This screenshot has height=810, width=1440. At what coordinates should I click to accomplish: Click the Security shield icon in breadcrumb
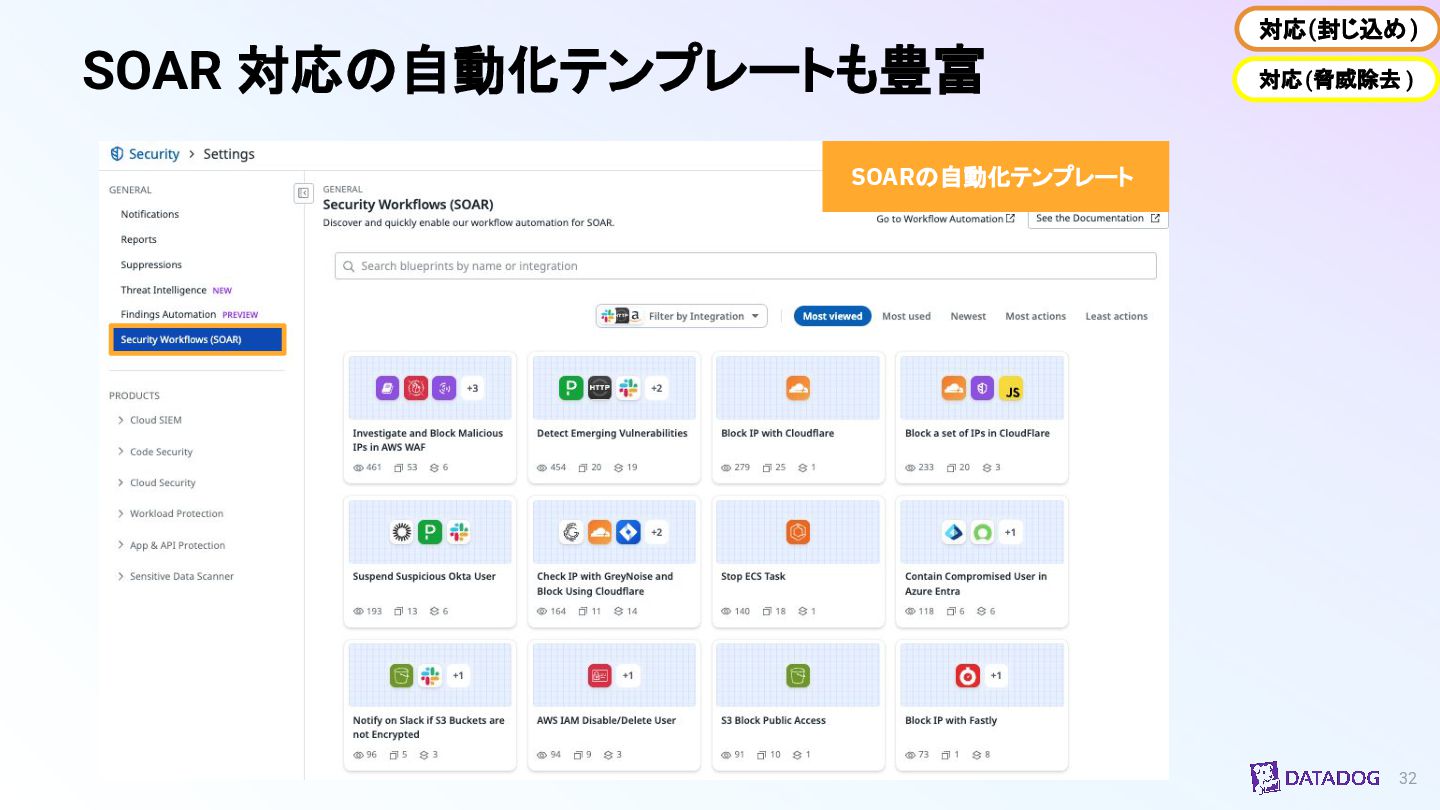pos(117,154)
